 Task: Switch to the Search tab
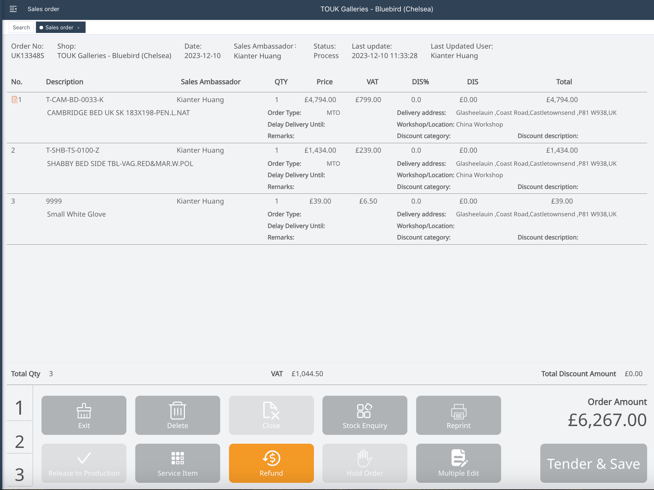point(21,28)
